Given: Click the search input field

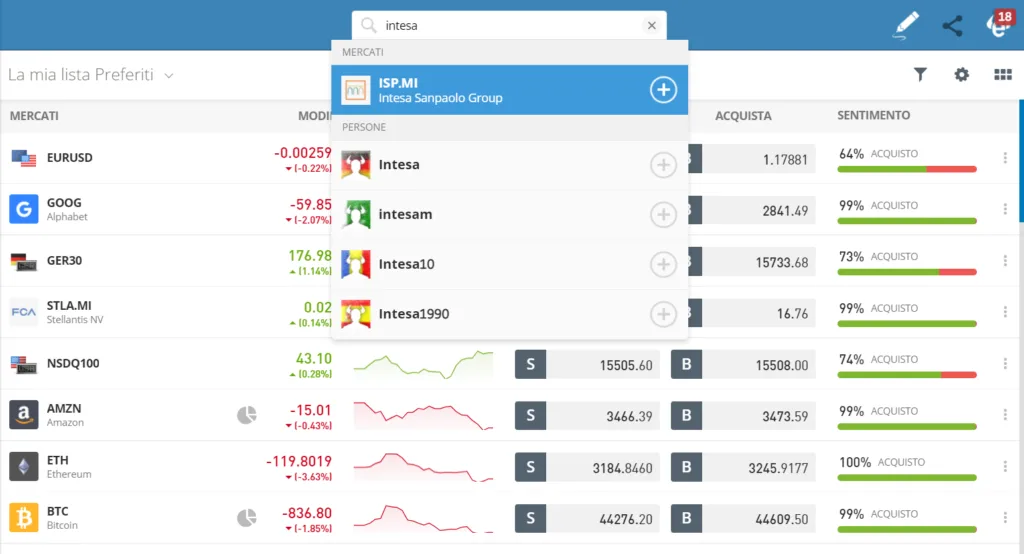Looking at the screenshot, I should click(x=509, y=25).
